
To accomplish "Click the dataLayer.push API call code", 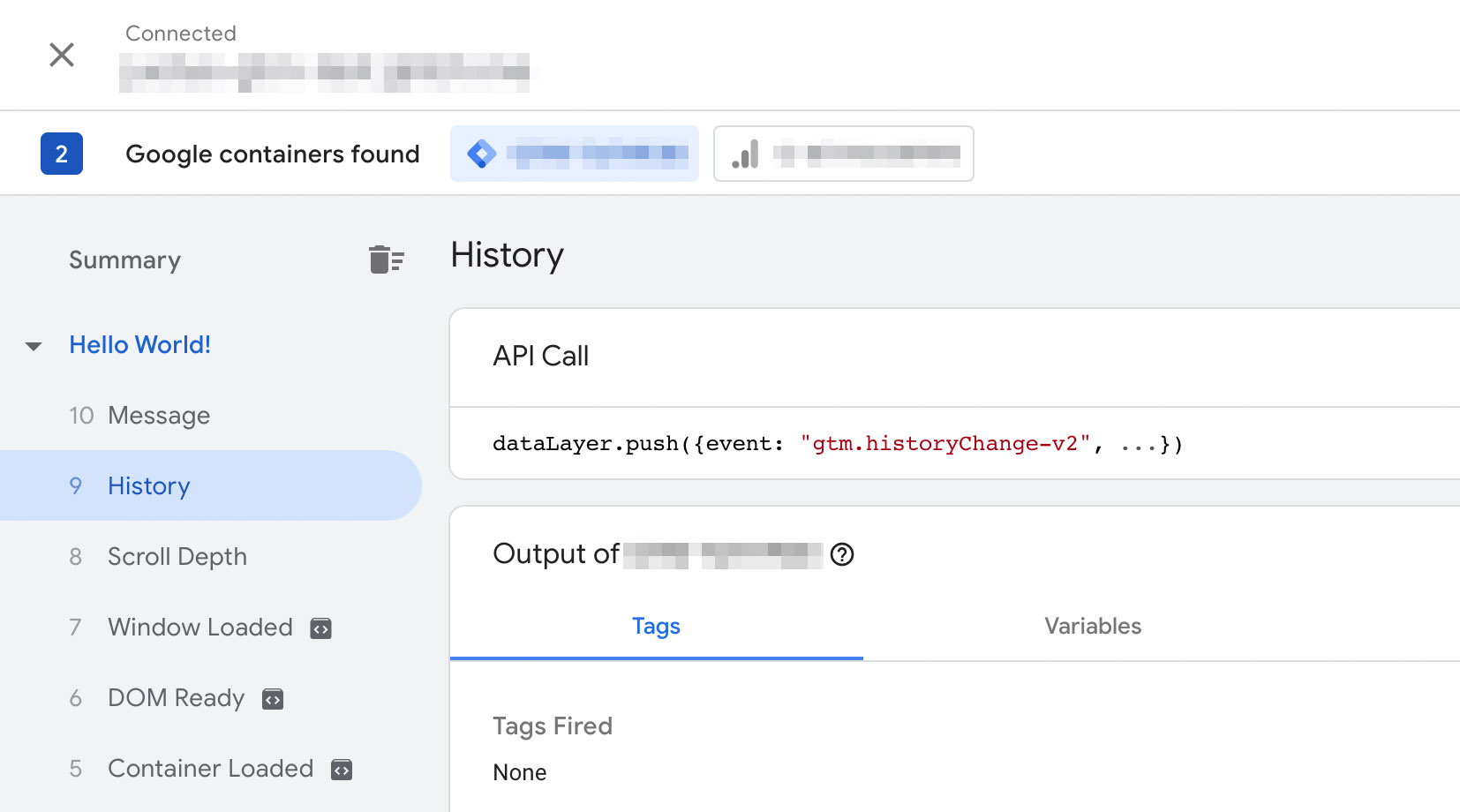I will [837, 443].
